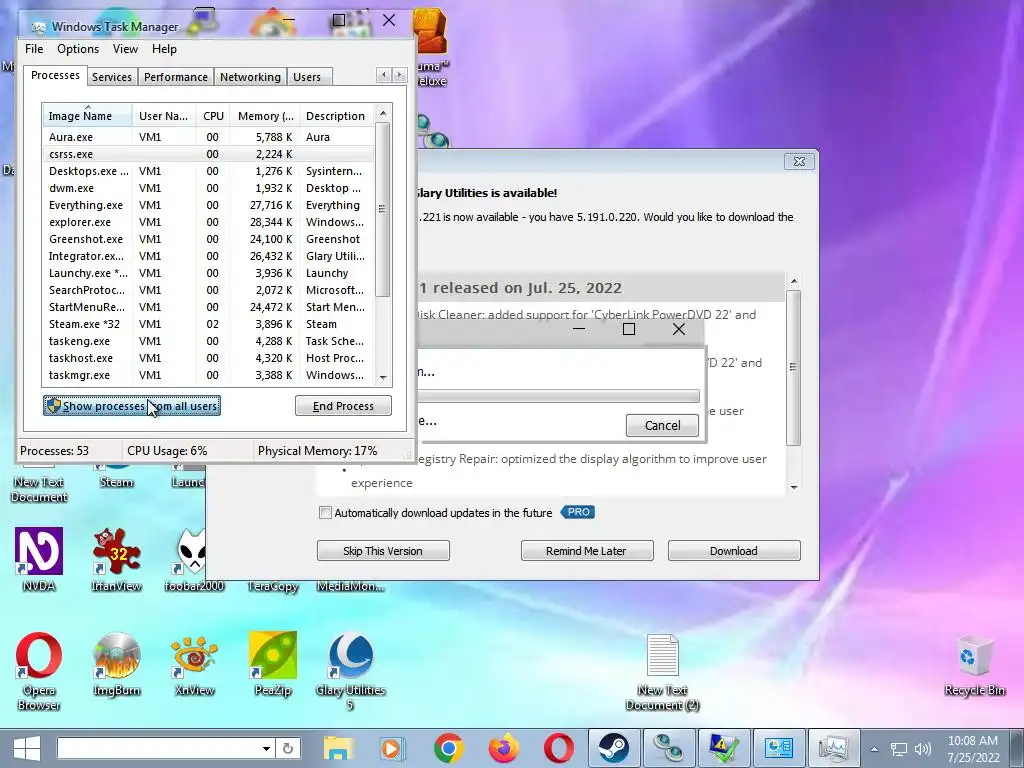This screenshot has width=1024, height=768.
Task: Click process list scrollbar down arrow
Action: coord(383,377)
